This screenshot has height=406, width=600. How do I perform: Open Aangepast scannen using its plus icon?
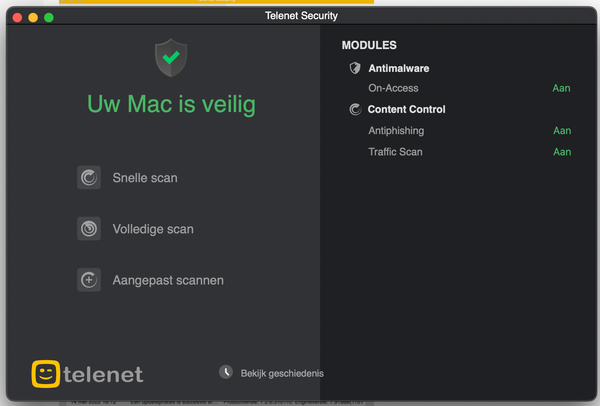tap(89, 280)
